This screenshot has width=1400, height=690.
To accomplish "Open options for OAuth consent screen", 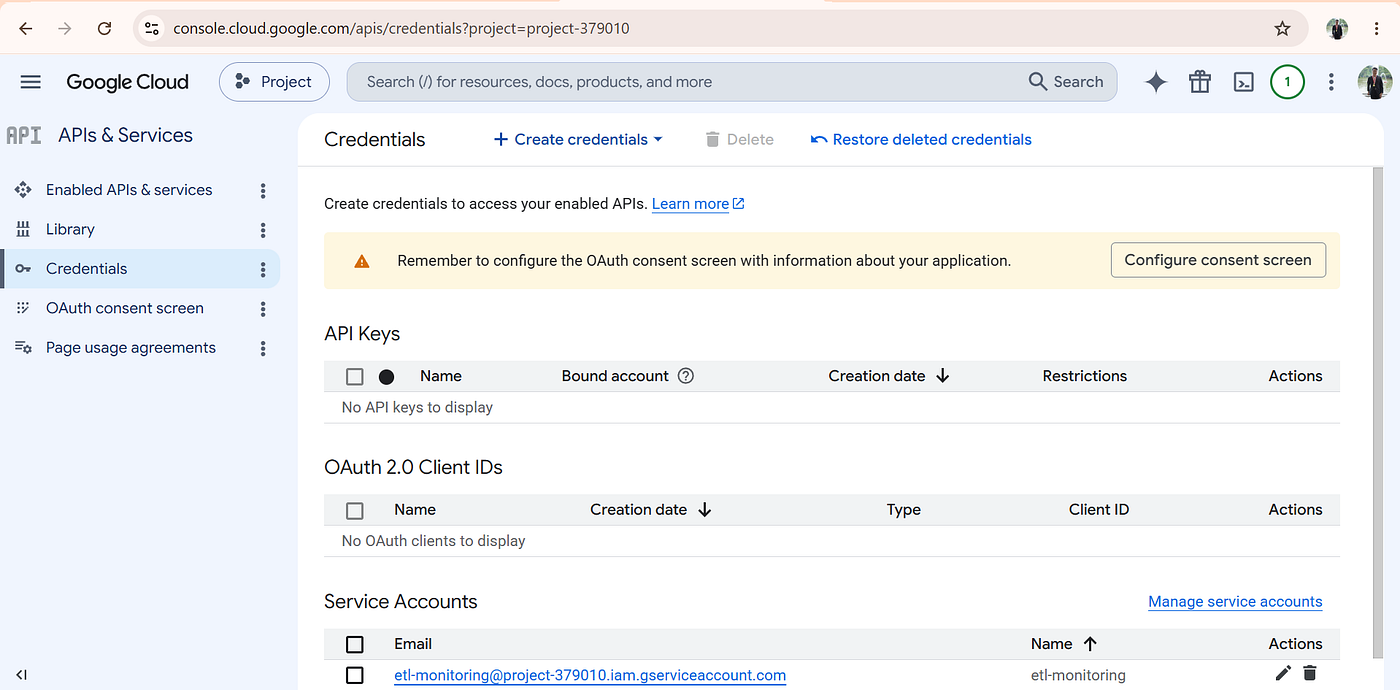I will coord(263,308).
